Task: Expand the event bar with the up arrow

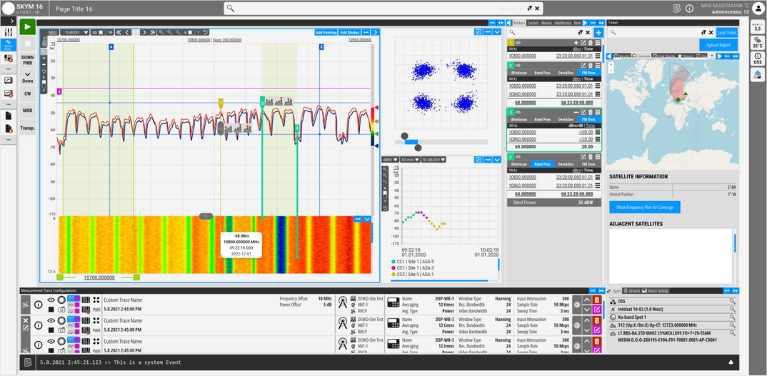Action: click(731, 362)
